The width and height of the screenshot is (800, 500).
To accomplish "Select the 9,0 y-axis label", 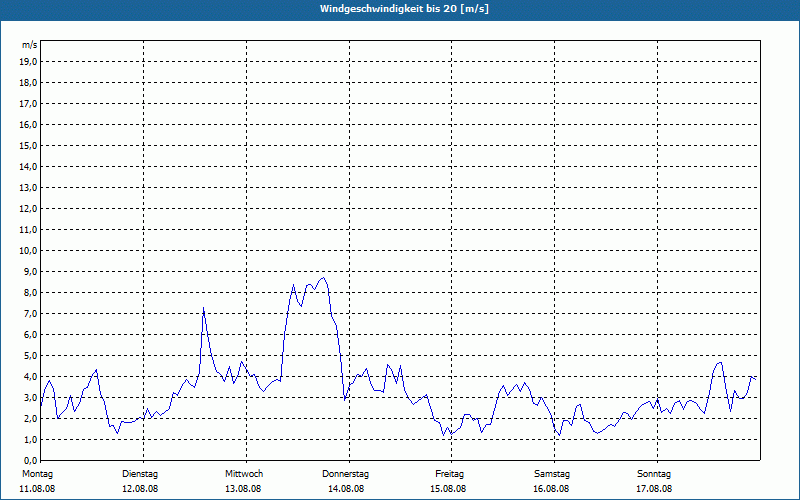I will pos(31,271).
